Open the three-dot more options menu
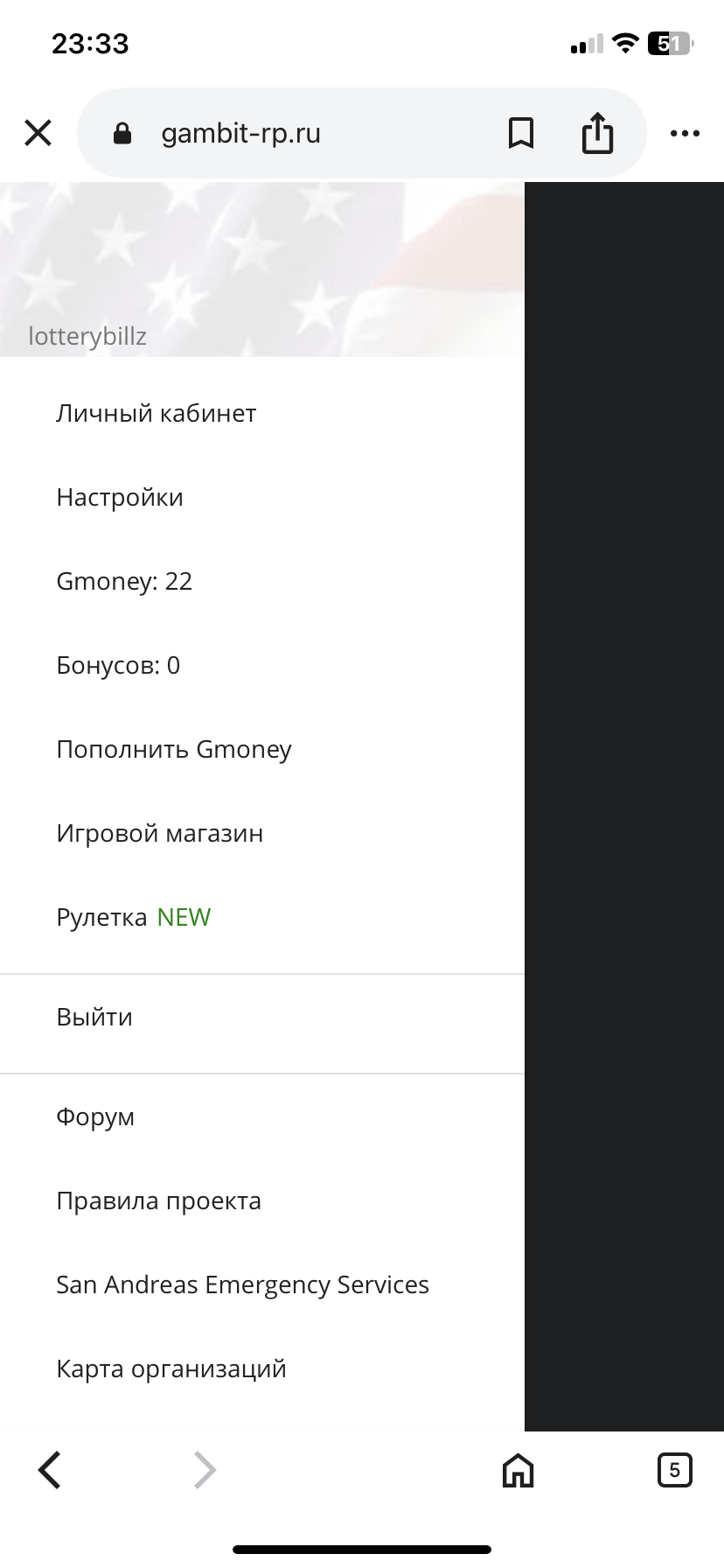724x1568 pixels. click(x=685, y=133)
